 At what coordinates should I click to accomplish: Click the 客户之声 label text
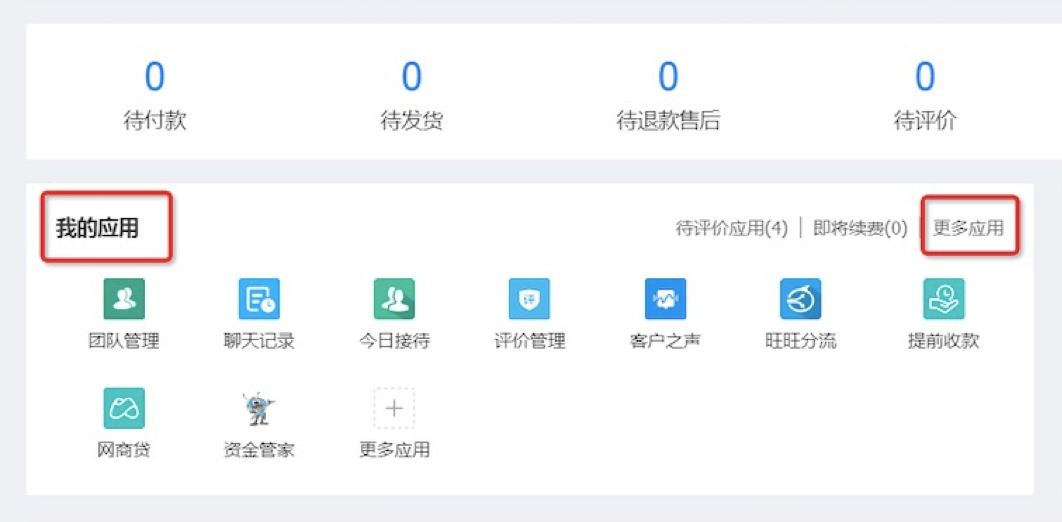click(x=665, y=341)
